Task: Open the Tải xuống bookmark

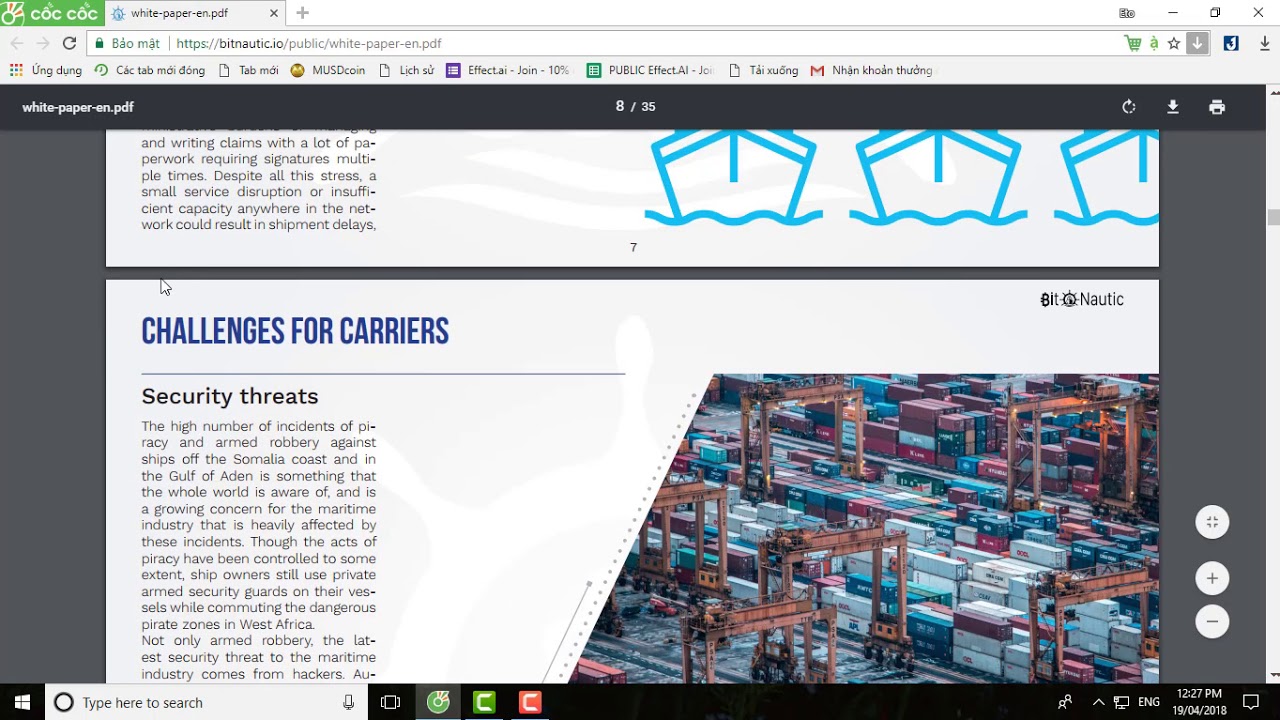Action: (x=764, y=70)
